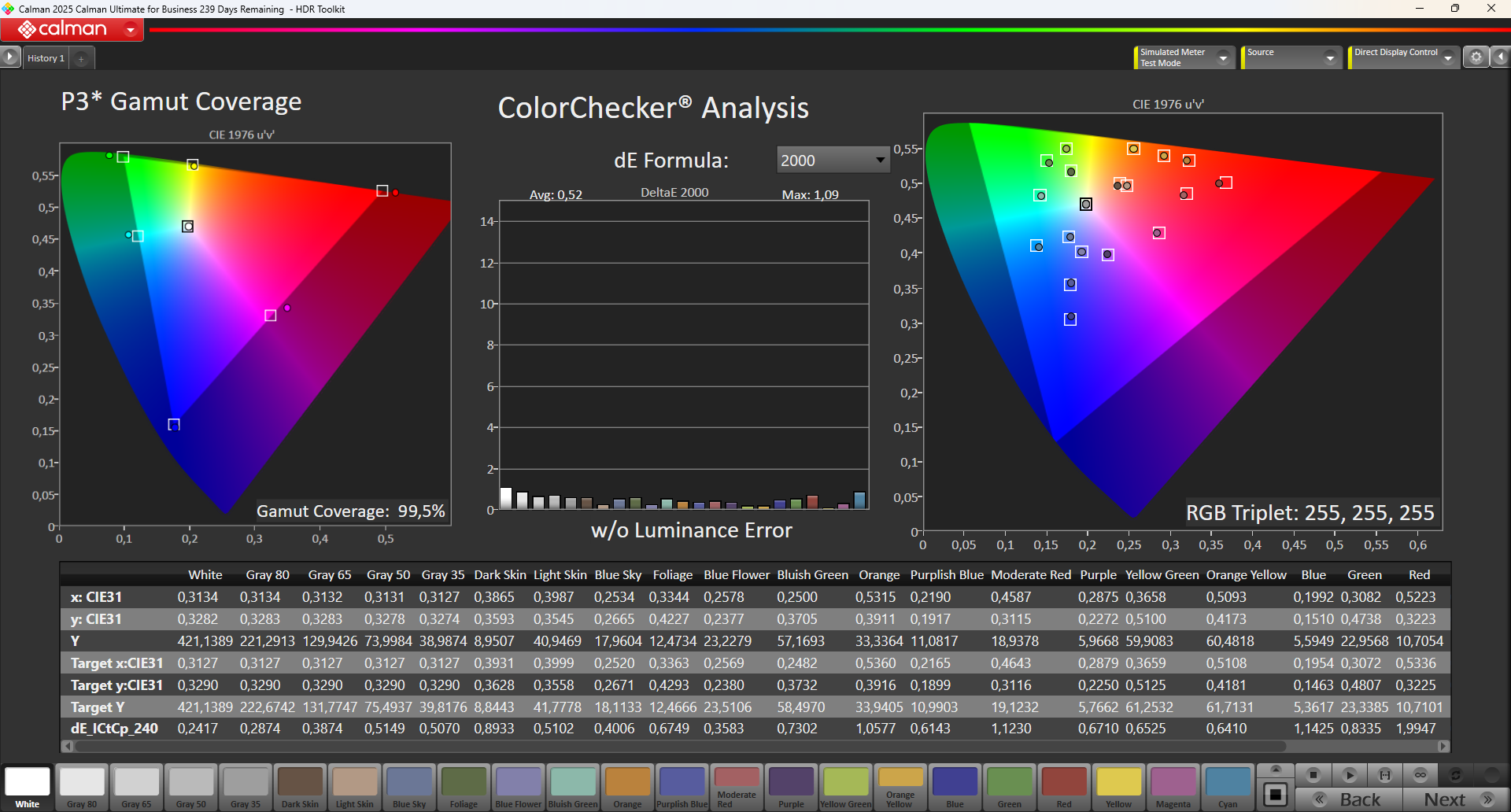Image resolution: width=1511 pixels, height=812 pixels.
Task: Open the Direct Display Control dropdown
Action: pos(1403,57)
